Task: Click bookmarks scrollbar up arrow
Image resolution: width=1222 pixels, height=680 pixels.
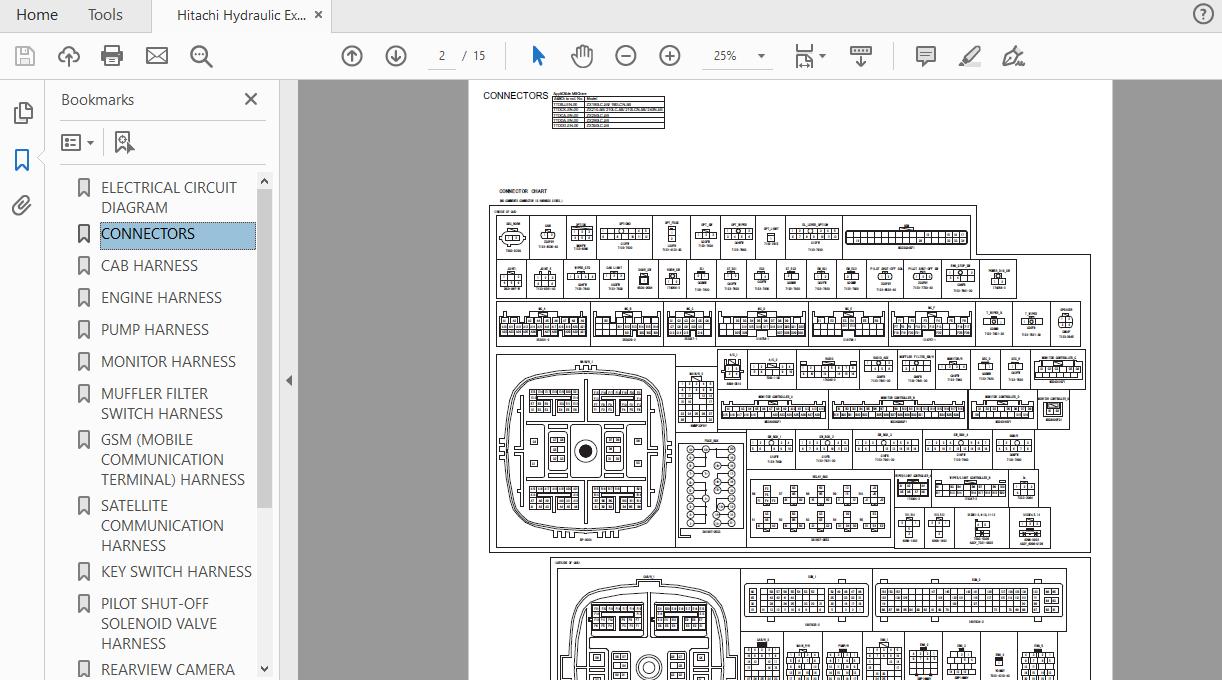Action: tap(264, 181)
